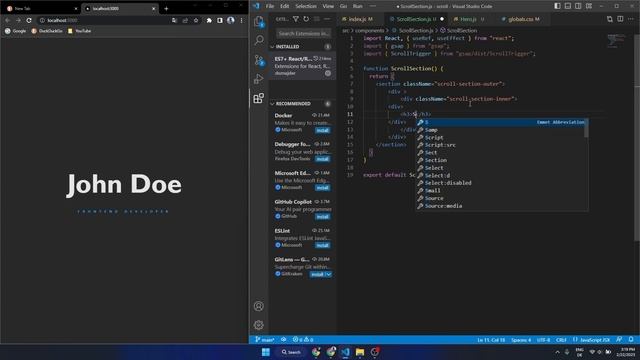The height and width of the screenshot is (360, 640).
Task: Toggle the panel layout icon
Action: [568, 6]
